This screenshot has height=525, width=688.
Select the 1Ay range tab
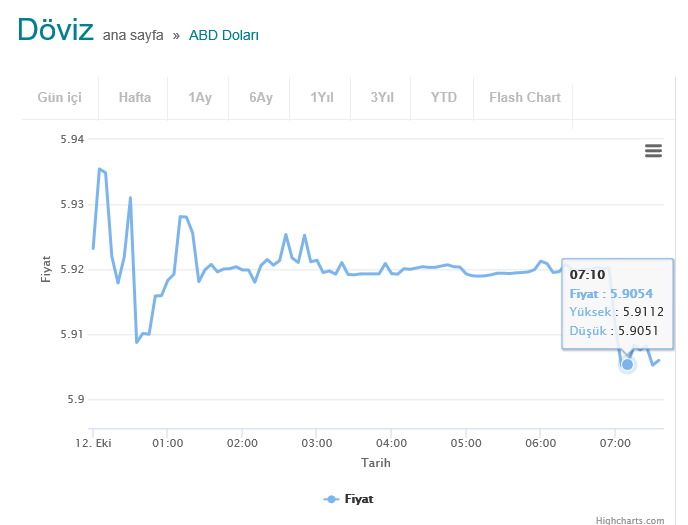(200, 97)
